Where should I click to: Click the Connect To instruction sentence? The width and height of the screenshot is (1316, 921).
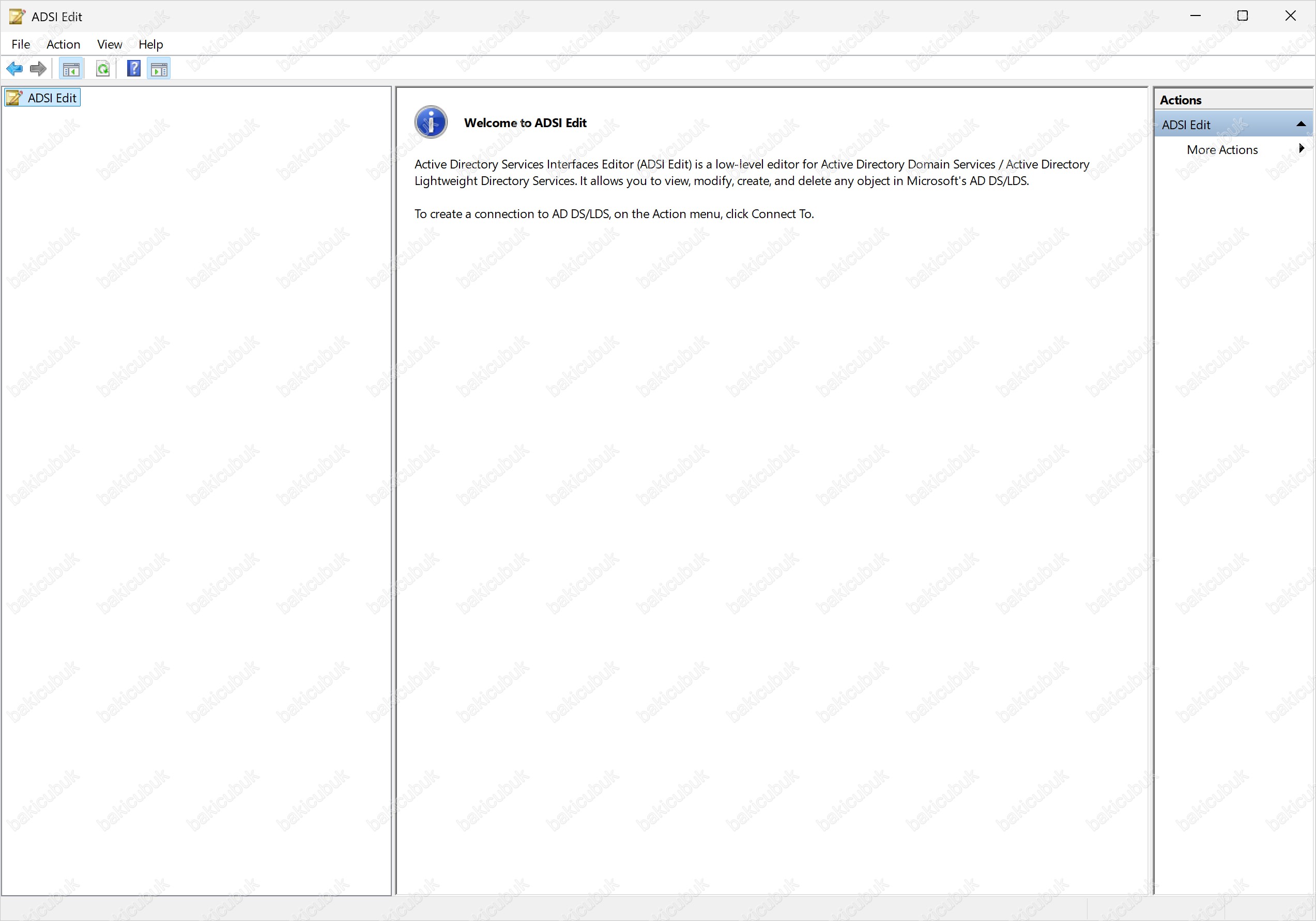614,214
